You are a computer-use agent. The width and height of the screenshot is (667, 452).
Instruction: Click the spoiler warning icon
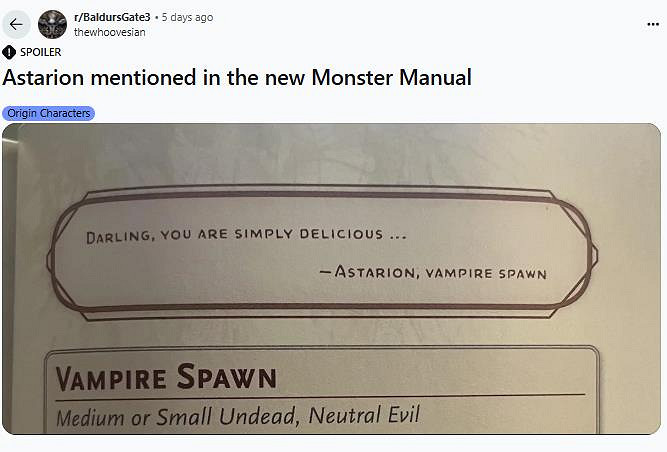[9, 52]
